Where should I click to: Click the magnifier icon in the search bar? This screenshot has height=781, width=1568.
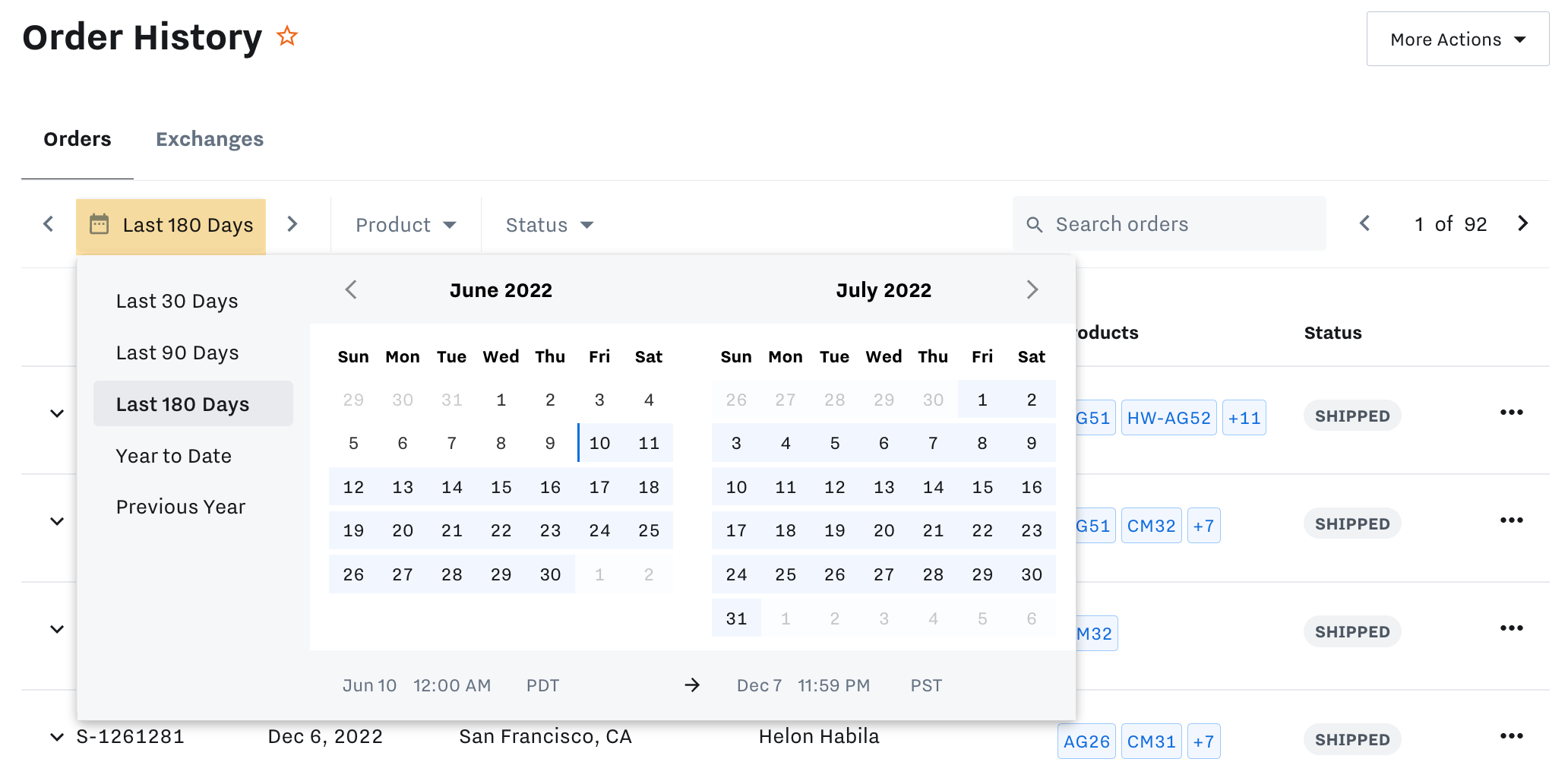point(1035,224)
